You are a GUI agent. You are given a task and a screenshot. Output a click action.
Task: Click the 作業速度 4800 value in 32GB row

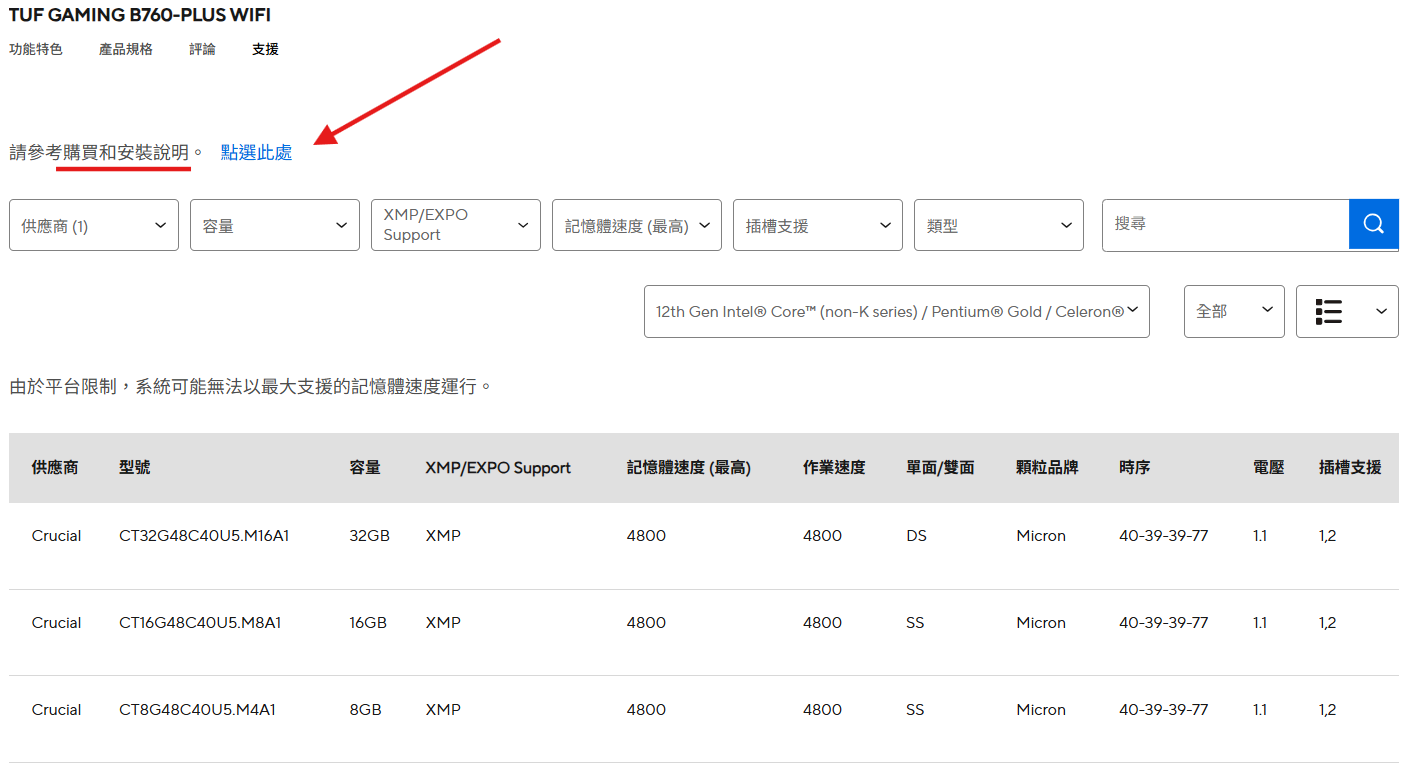[x=822, y=536]
